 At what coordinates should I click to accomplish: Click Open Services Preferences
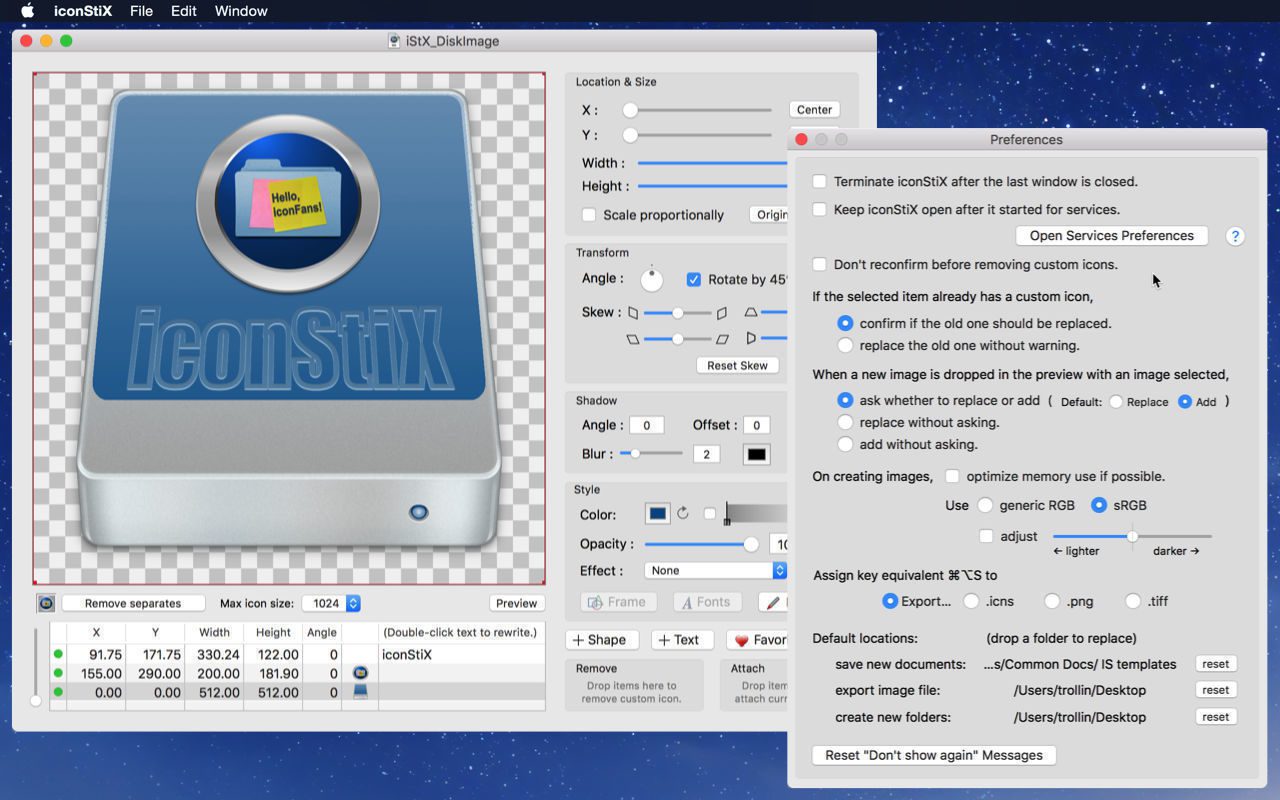click(x=1111, y=235)
